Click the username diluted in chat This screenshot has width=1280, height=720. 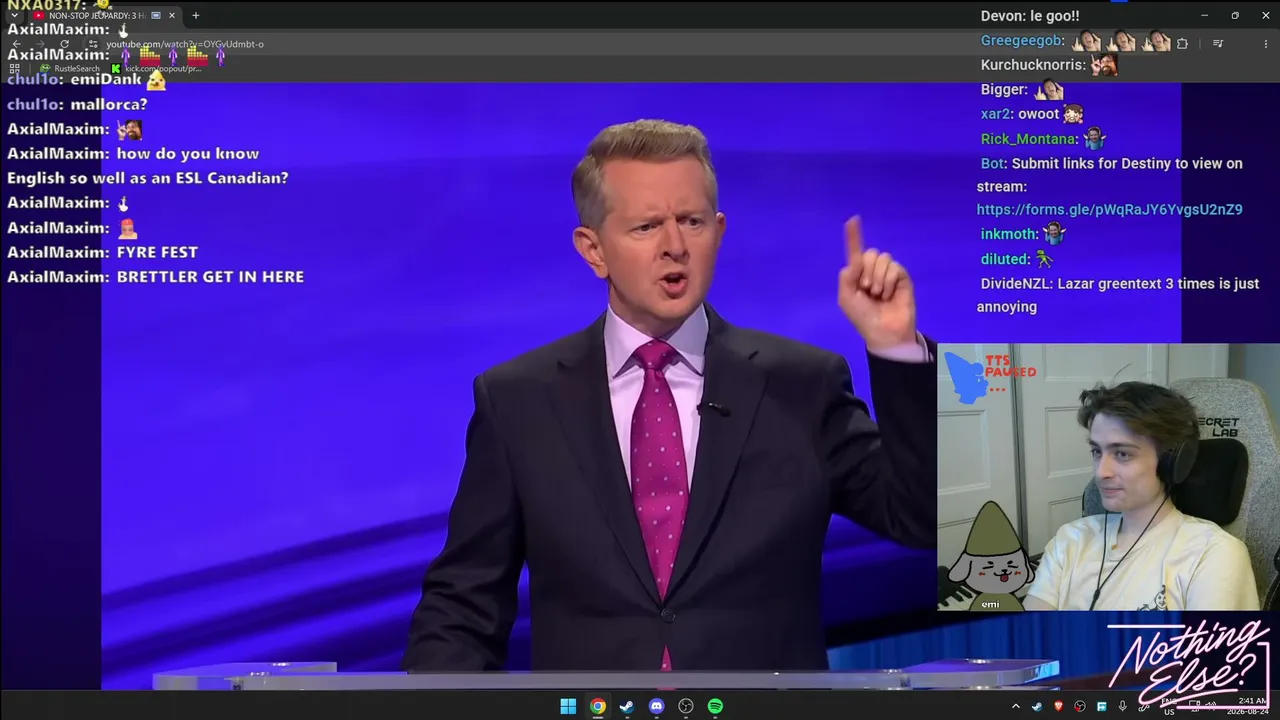1004,259
